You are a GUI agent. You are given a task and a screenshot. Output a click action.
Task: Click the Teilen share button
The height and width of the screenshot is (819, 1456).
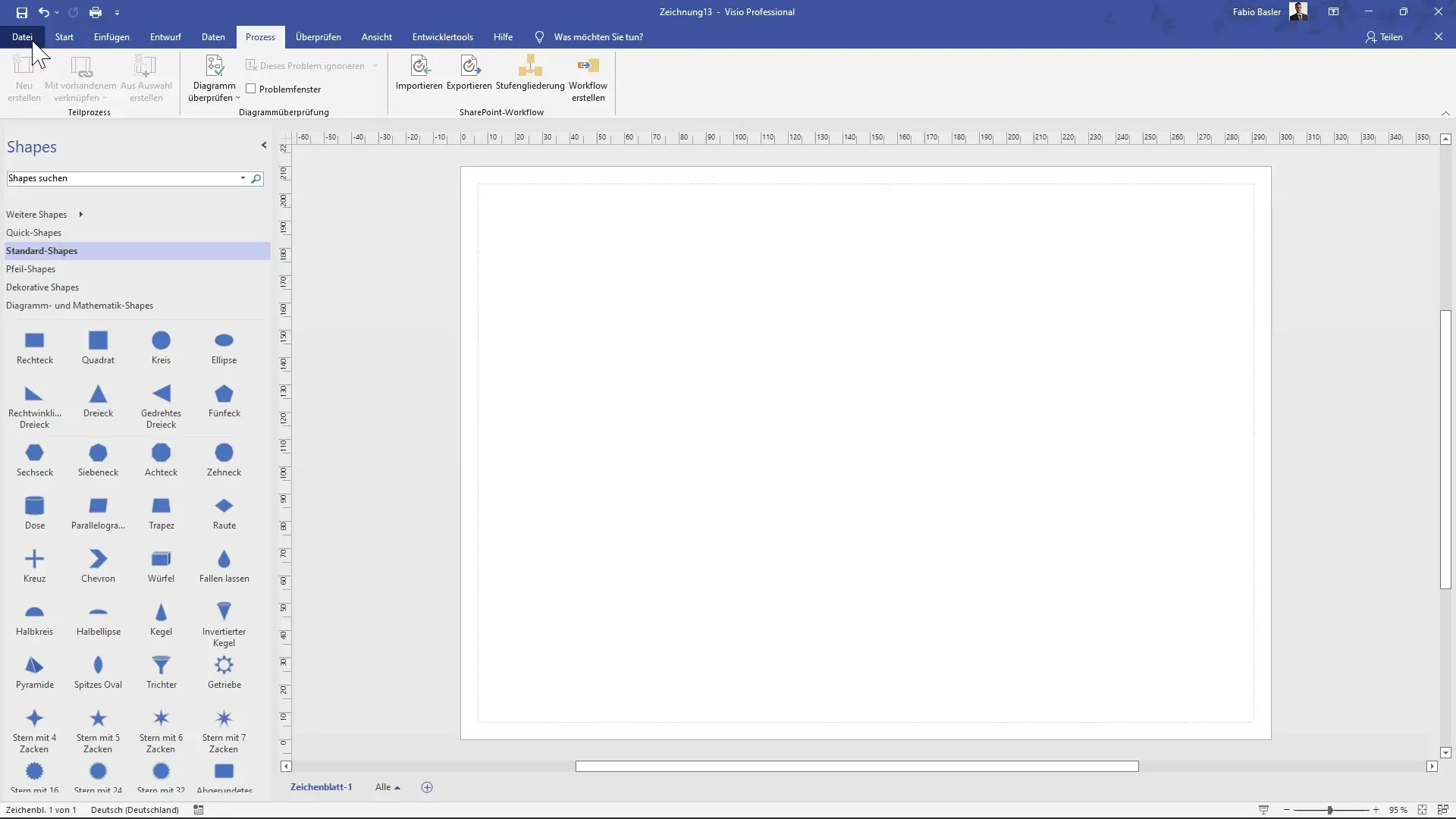coord(1385,37)
